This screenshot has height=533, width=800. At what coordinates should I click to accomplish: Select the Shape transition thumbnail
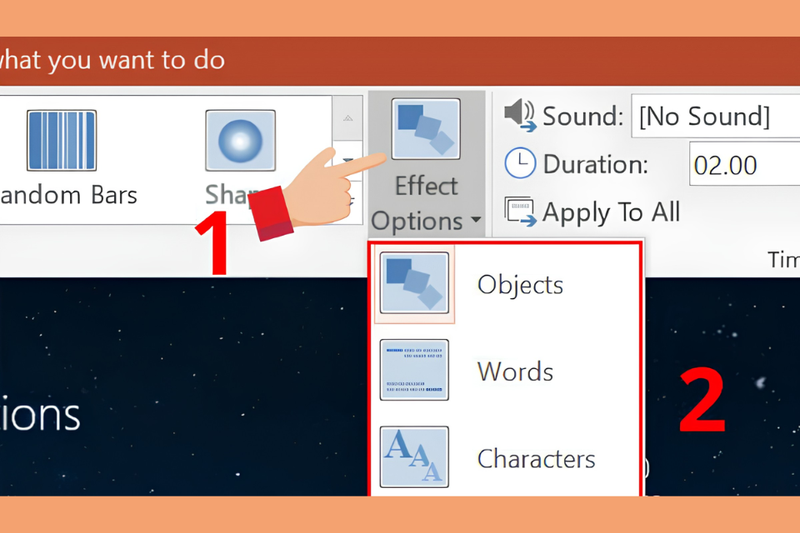point(240,140)
